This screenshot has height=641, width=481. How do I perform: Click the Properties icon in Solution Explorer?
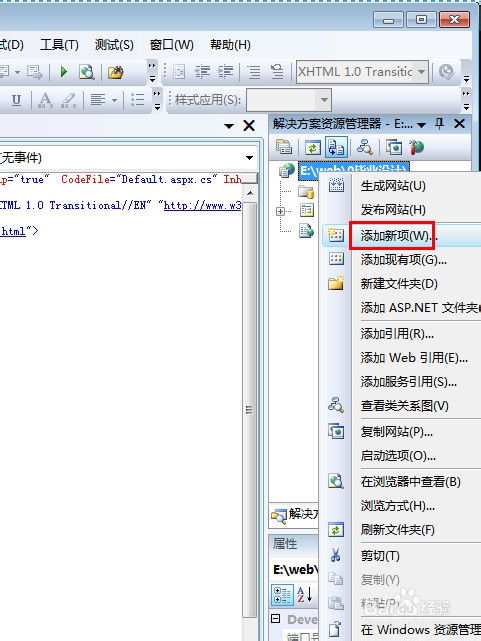[x=284, y=147]
